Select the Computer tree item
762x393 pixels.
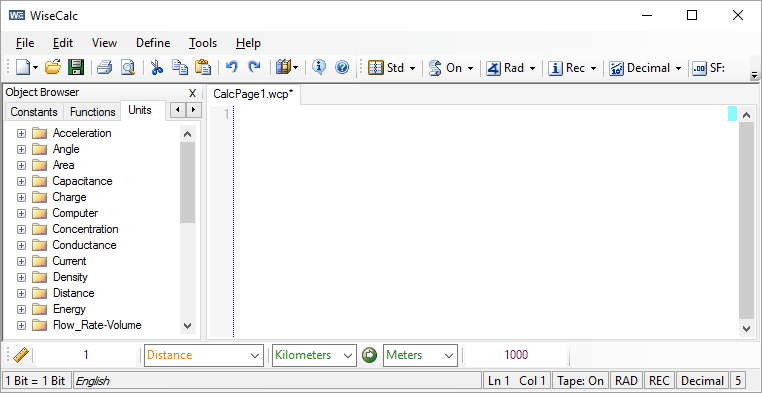75,213
